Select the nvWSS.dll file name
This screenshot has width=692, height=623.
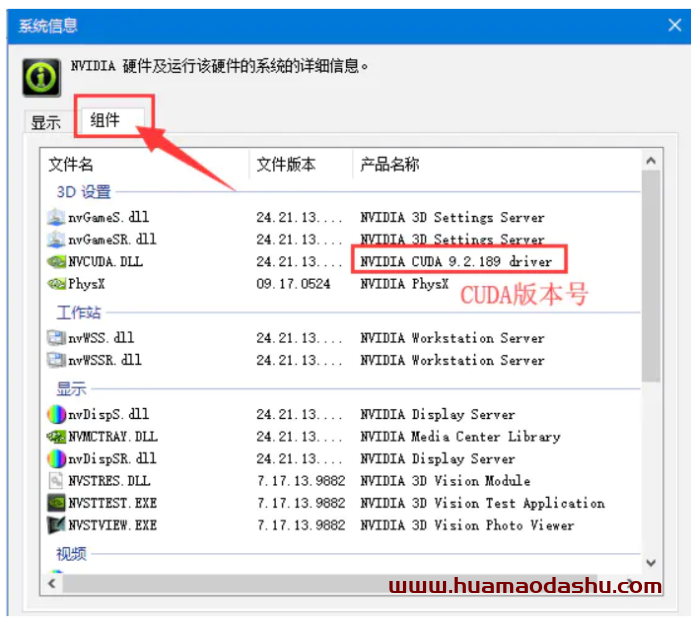click(x=101, y=338)
